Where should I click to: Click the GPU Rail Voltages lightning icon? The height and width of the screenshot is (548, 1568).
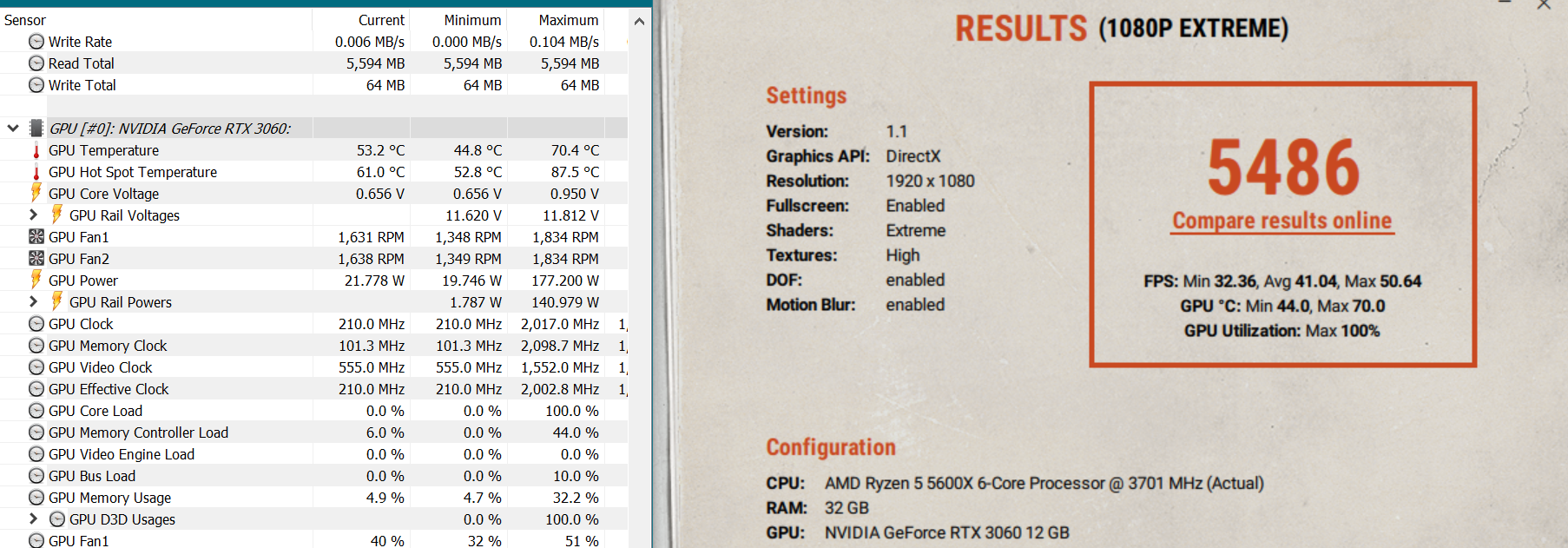pos(57,215)
